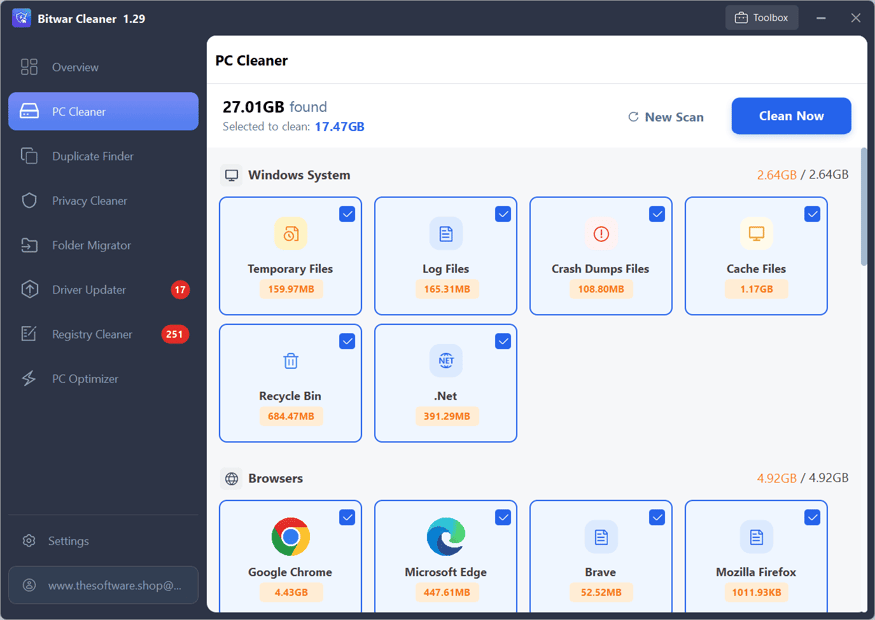The width and height of the screenshot is (875, 620).
Task: Click the driver updates badge showing 17
Action: pos(180,290)
